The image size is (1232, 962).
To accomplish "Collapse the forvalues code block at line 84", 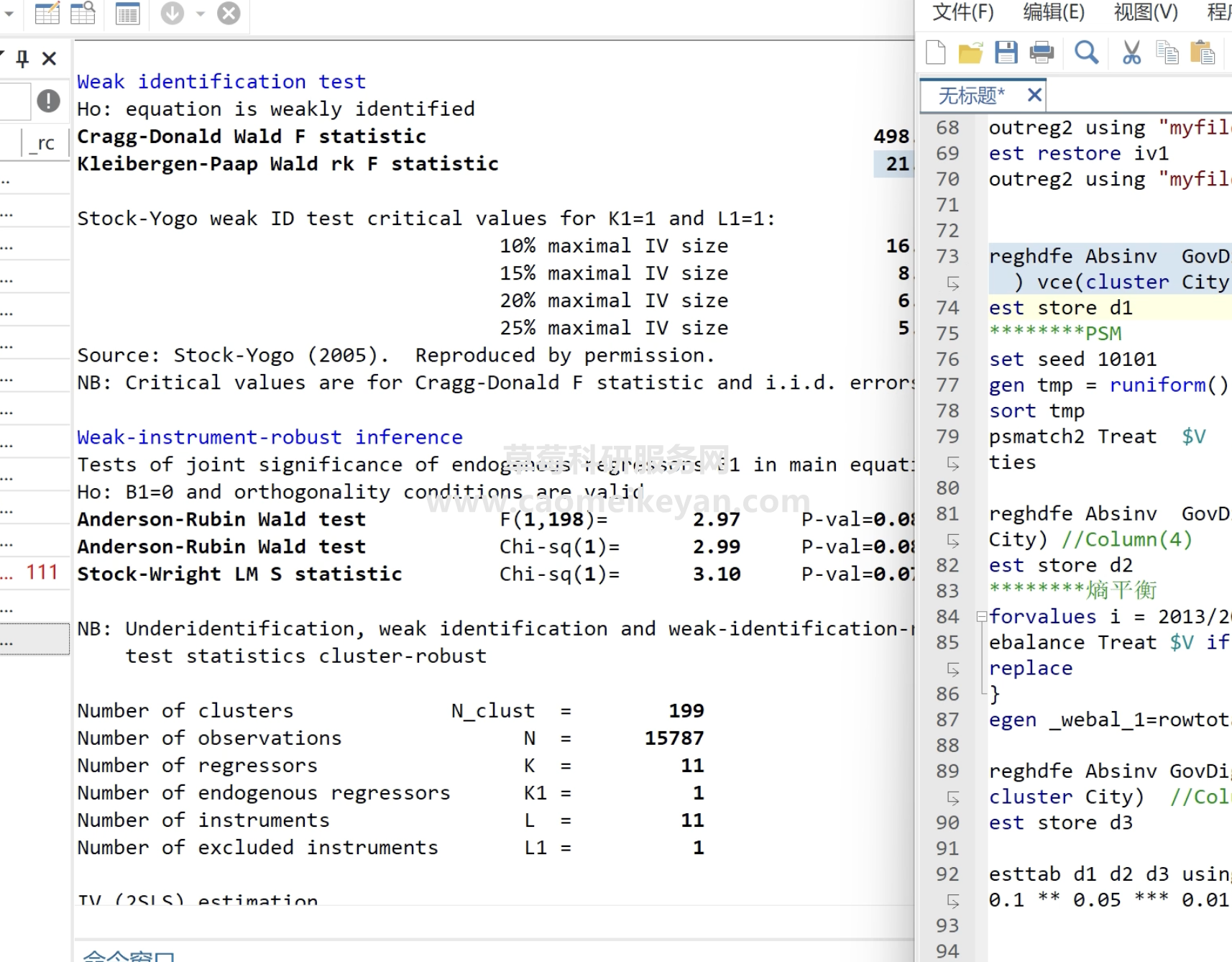I will (981, 616).
